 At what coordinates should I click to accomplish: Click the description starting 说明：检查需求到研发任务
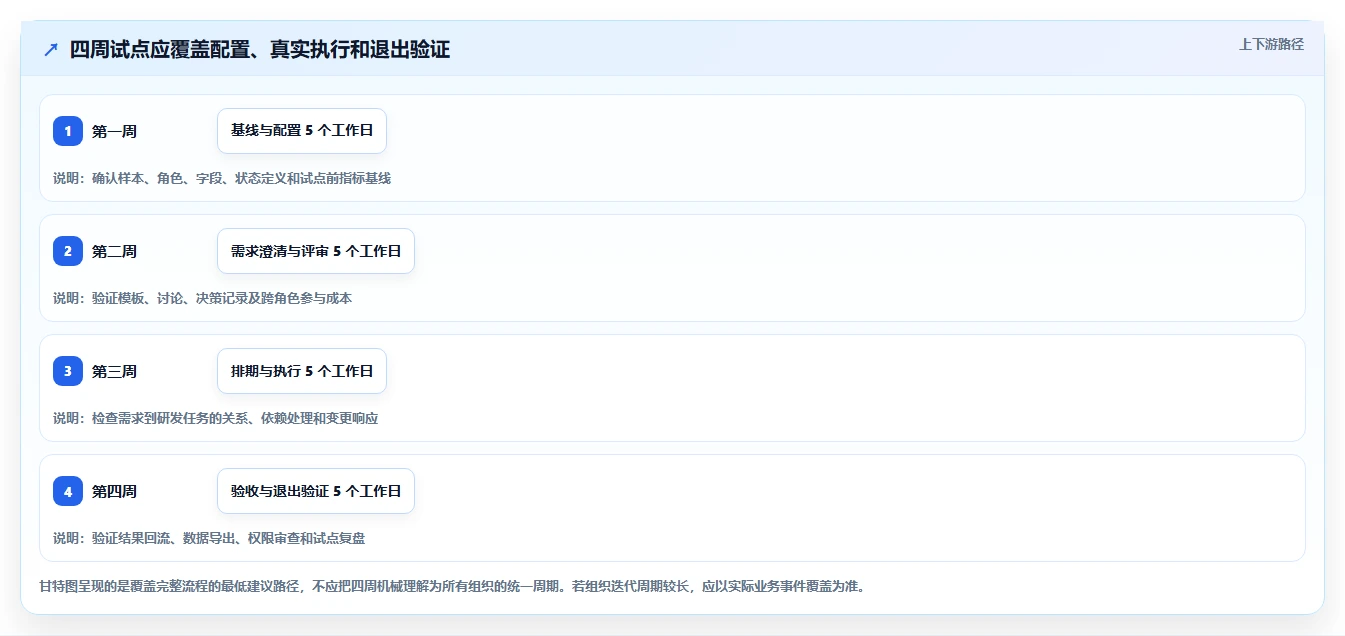216,418
